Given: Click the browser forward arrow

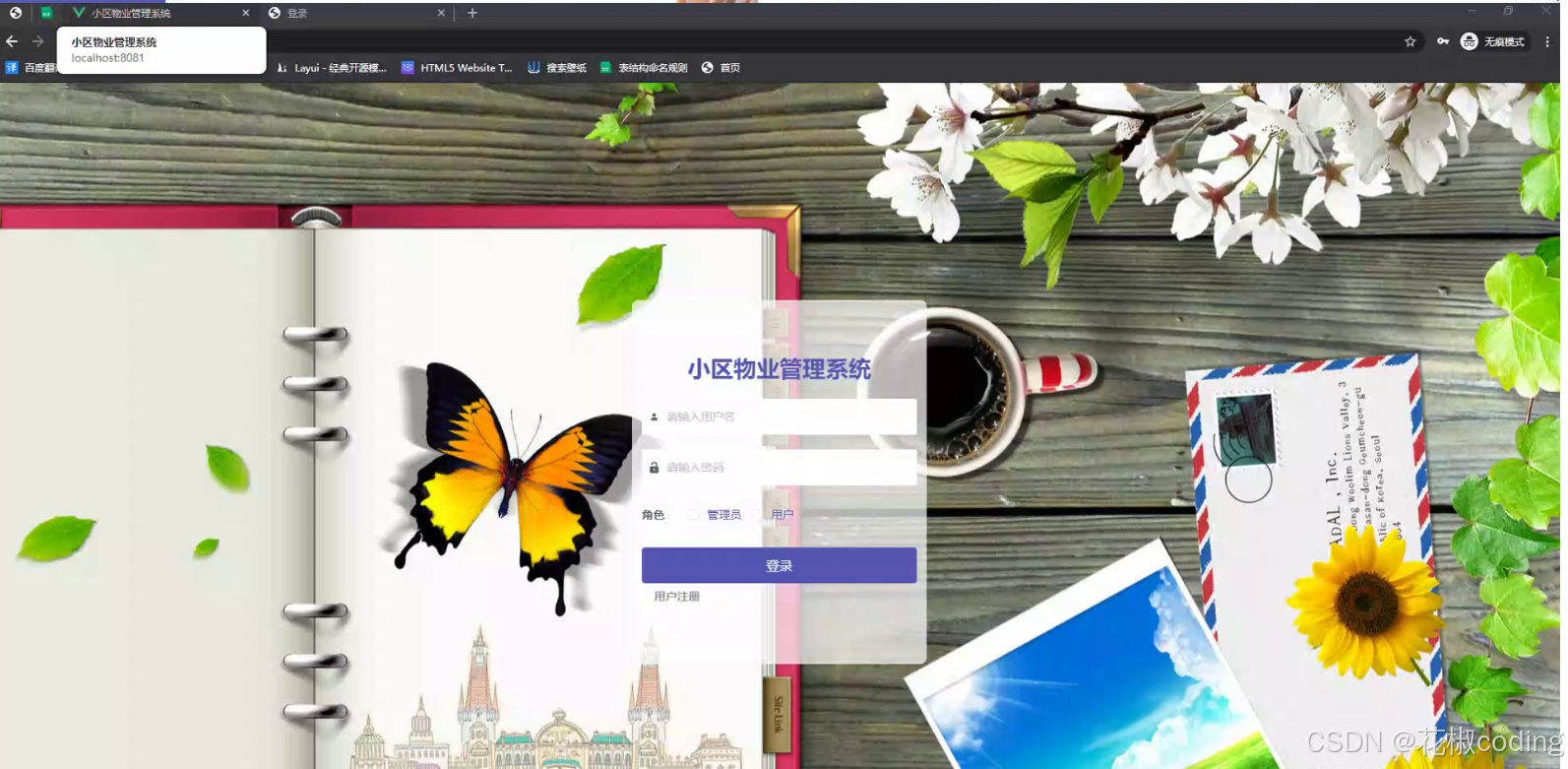Looking at the screenshot, I should pyautogui.click(x=37, y=41).
